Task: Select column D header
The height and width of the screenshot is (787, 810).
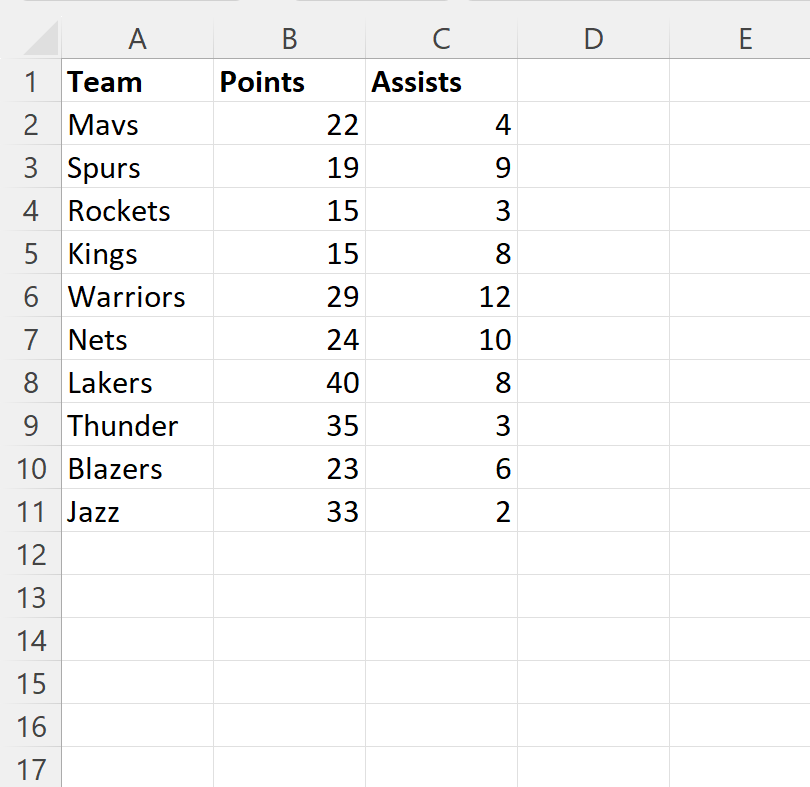Action: tap(593, 39)
